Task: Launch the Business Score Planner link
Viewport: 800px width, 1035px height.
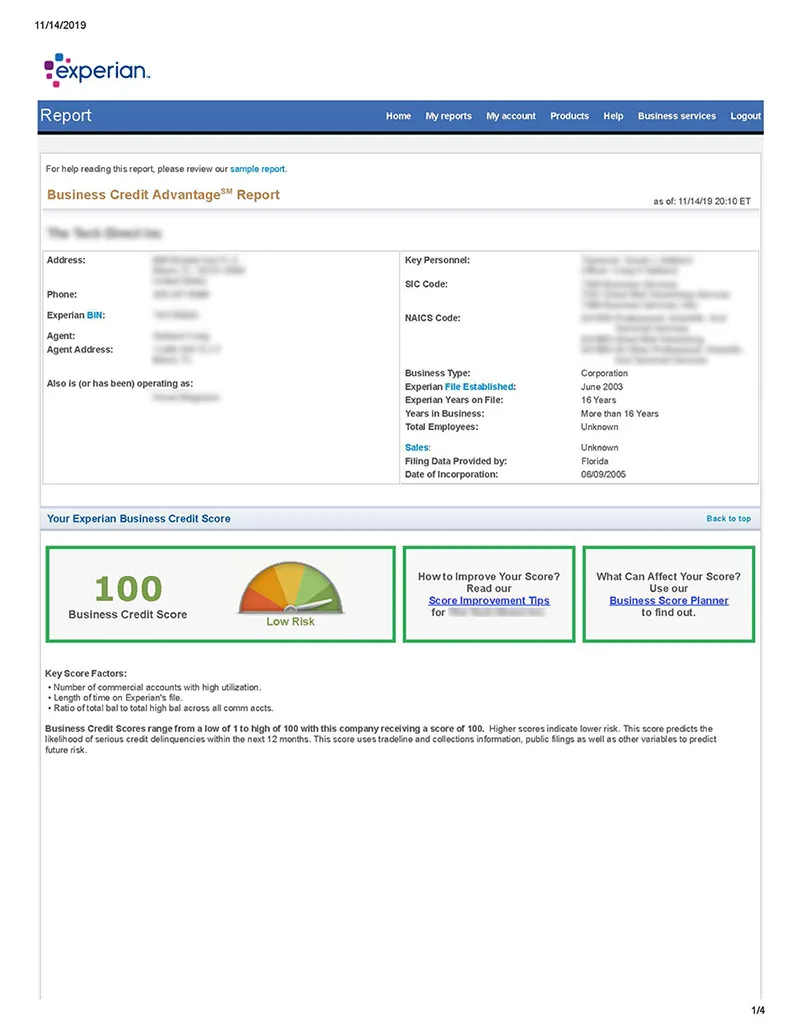Action: click(668, 601)
